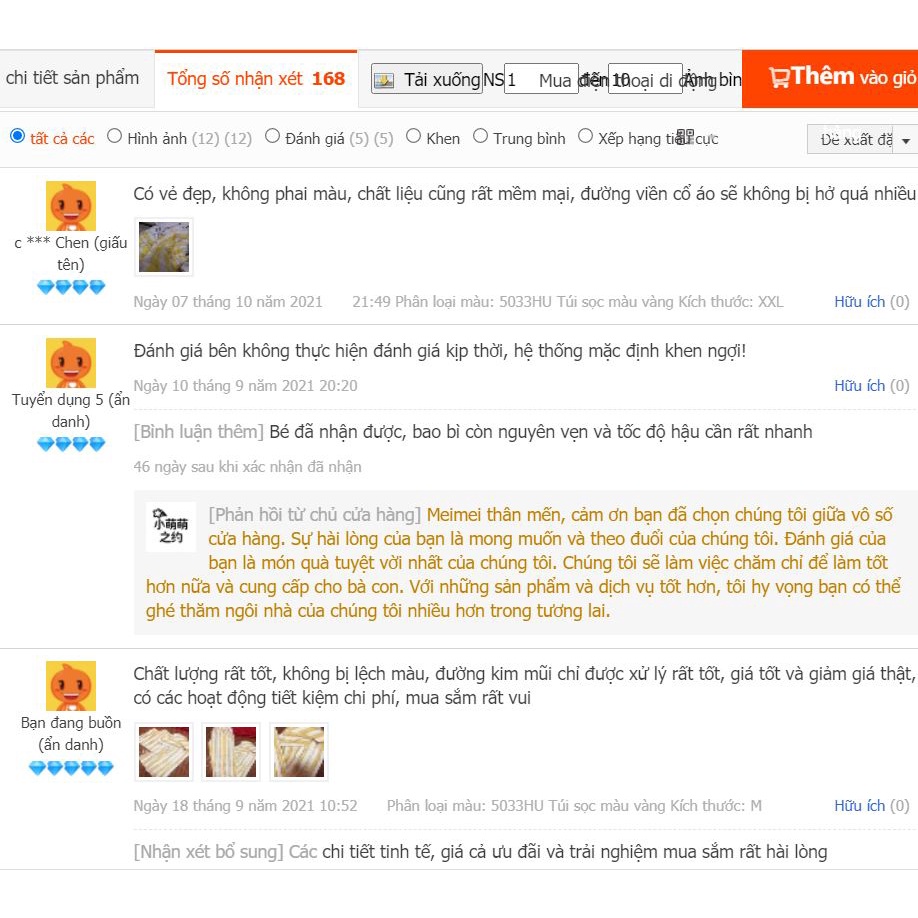The width and height of the screenshot is (918, 918).
Task: Click the quantity input field showing 1
Action: (540, 79)
